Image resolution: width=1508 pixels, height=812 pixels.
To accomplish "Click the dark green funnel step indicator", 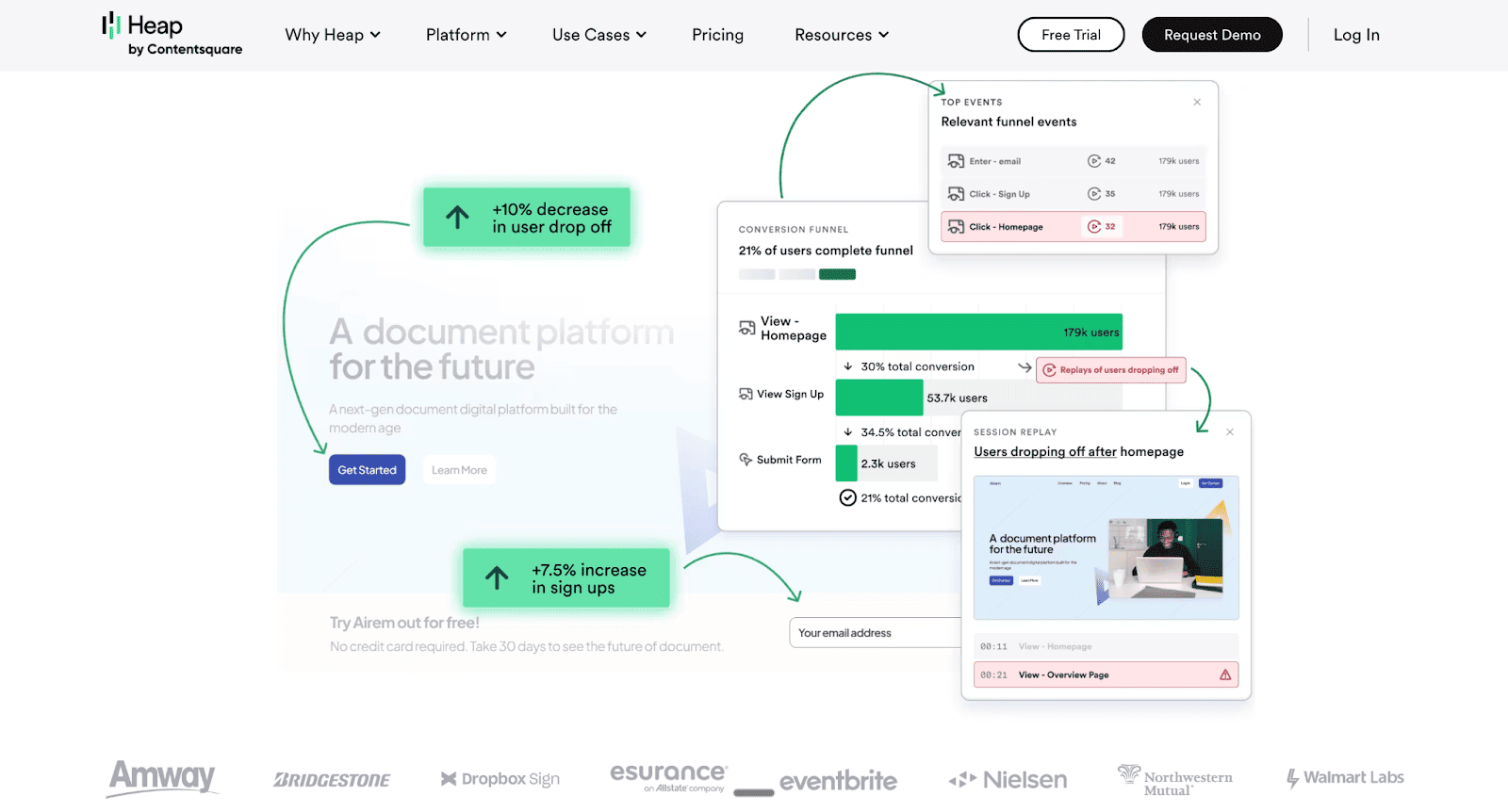I will point(837,274).
